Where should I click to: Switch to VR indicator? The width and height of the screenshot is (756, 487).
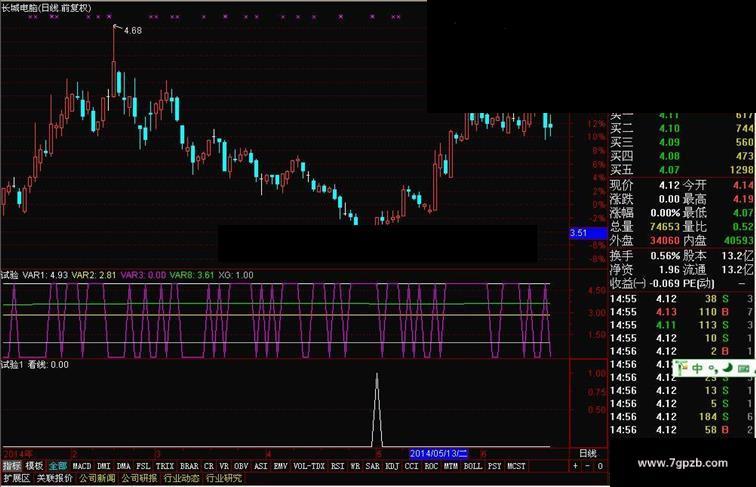coord(224,466)
